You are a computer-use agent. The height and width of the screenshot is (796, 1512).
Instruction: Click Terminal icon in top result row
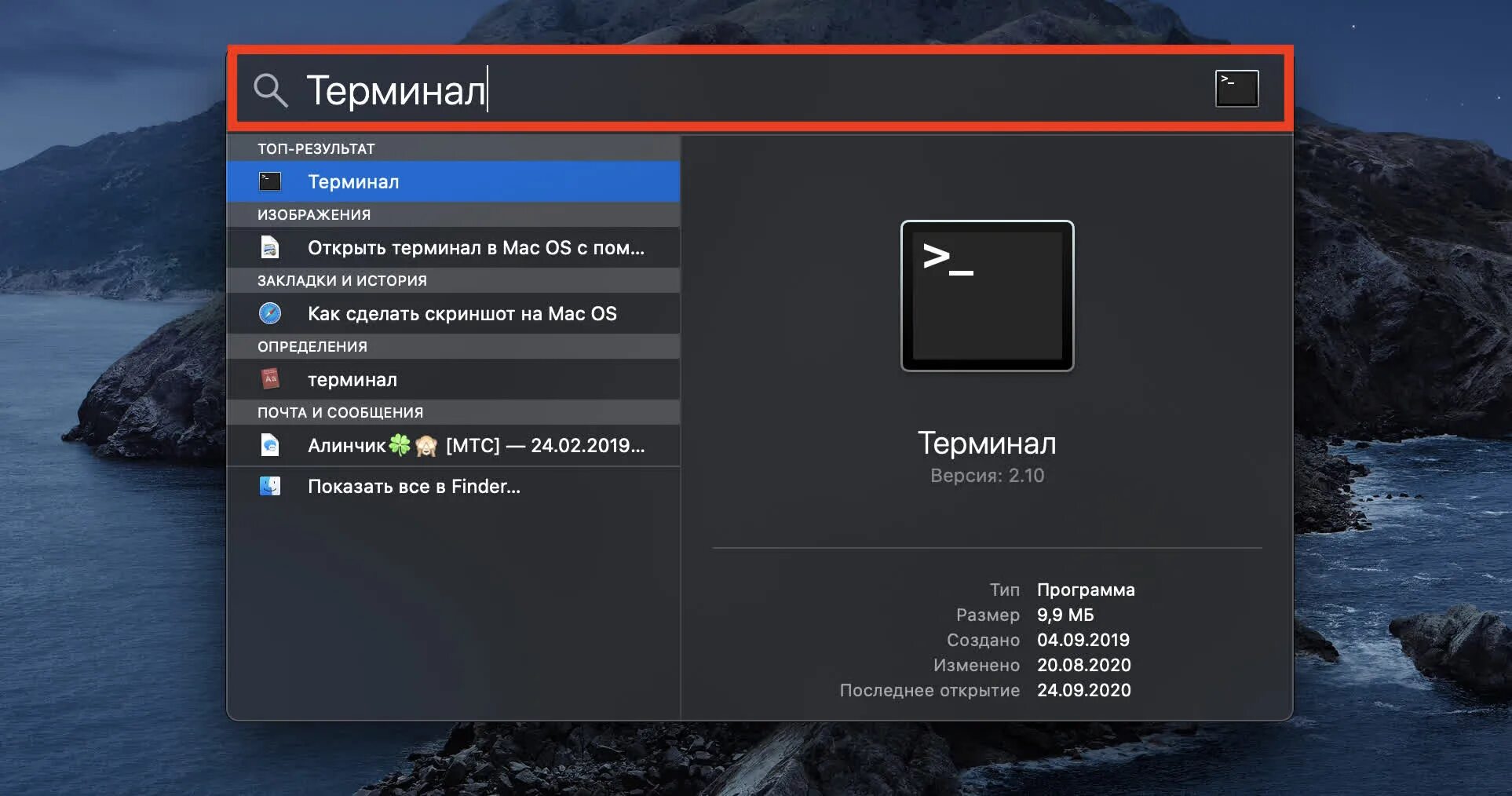point(270,181)
